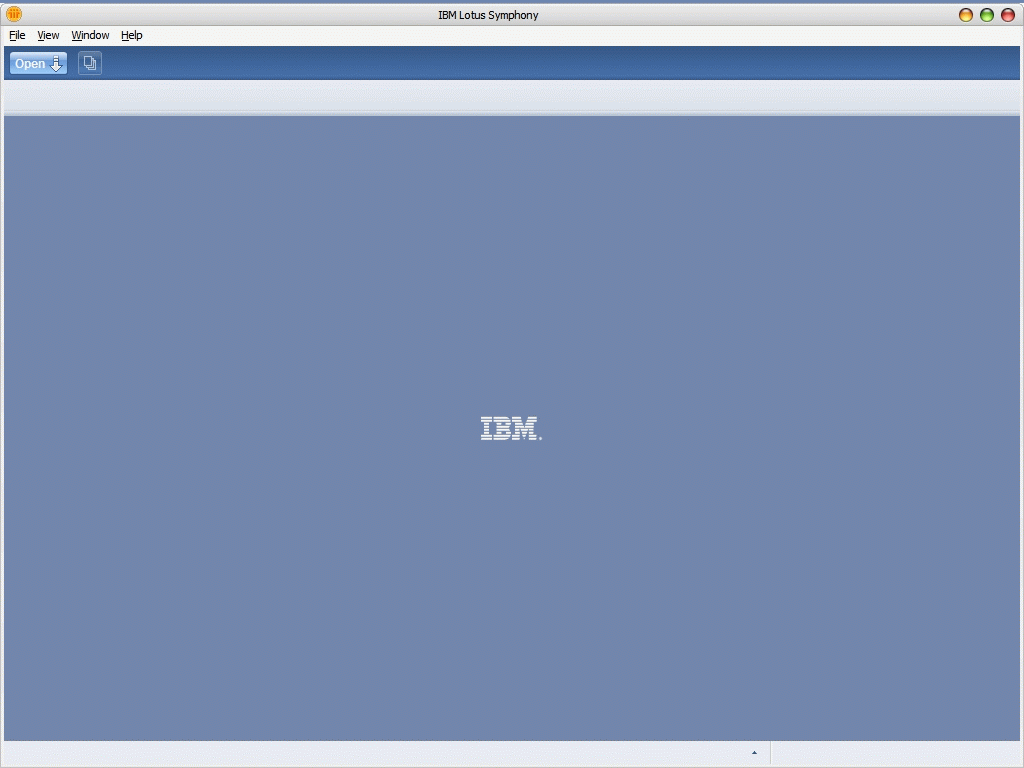This screenshot has width=1024, height=768.
Task: Open the Help menu
Action: pos(131,35)
